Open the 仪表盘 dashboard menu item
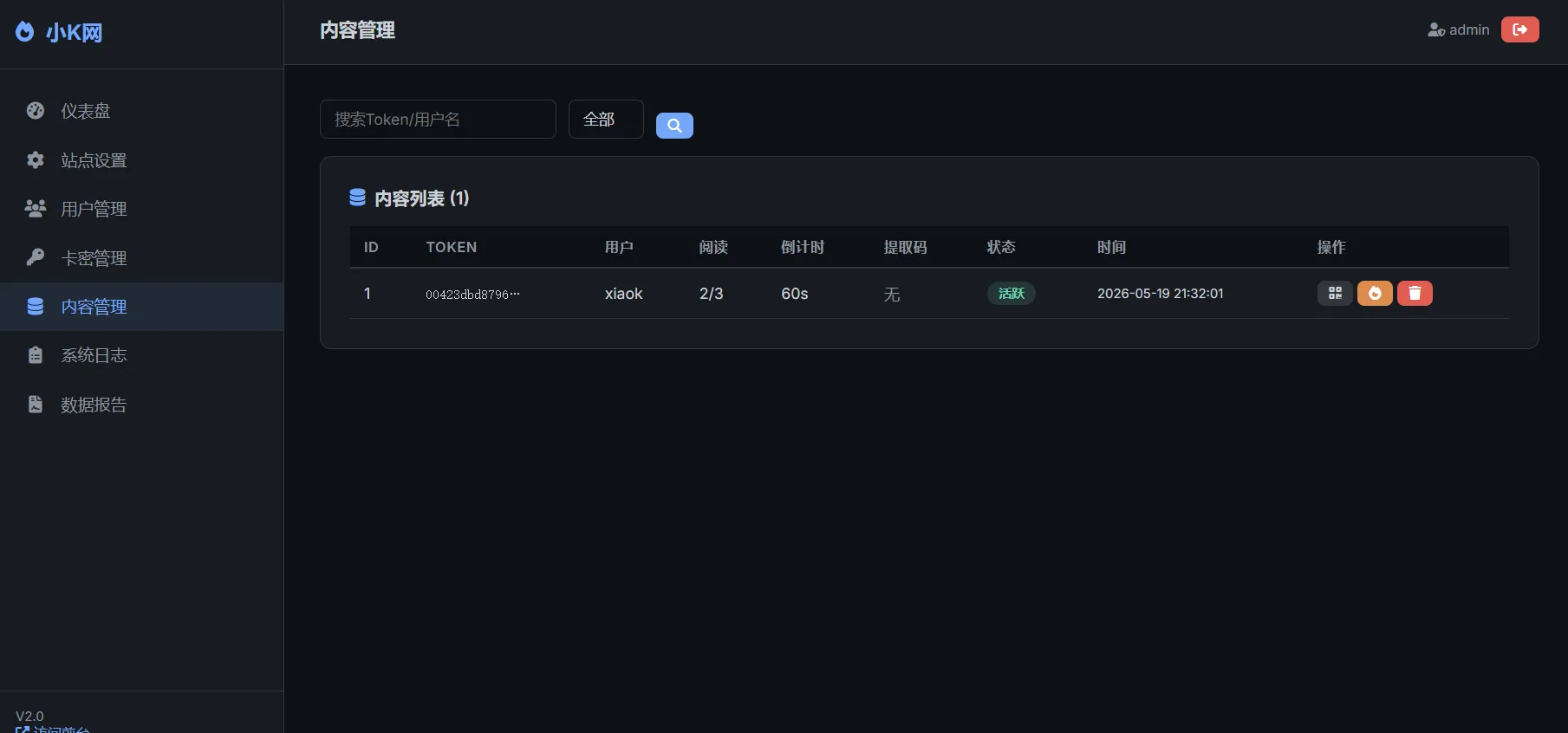Screen dimensions: 1568x733 point(141,111)
